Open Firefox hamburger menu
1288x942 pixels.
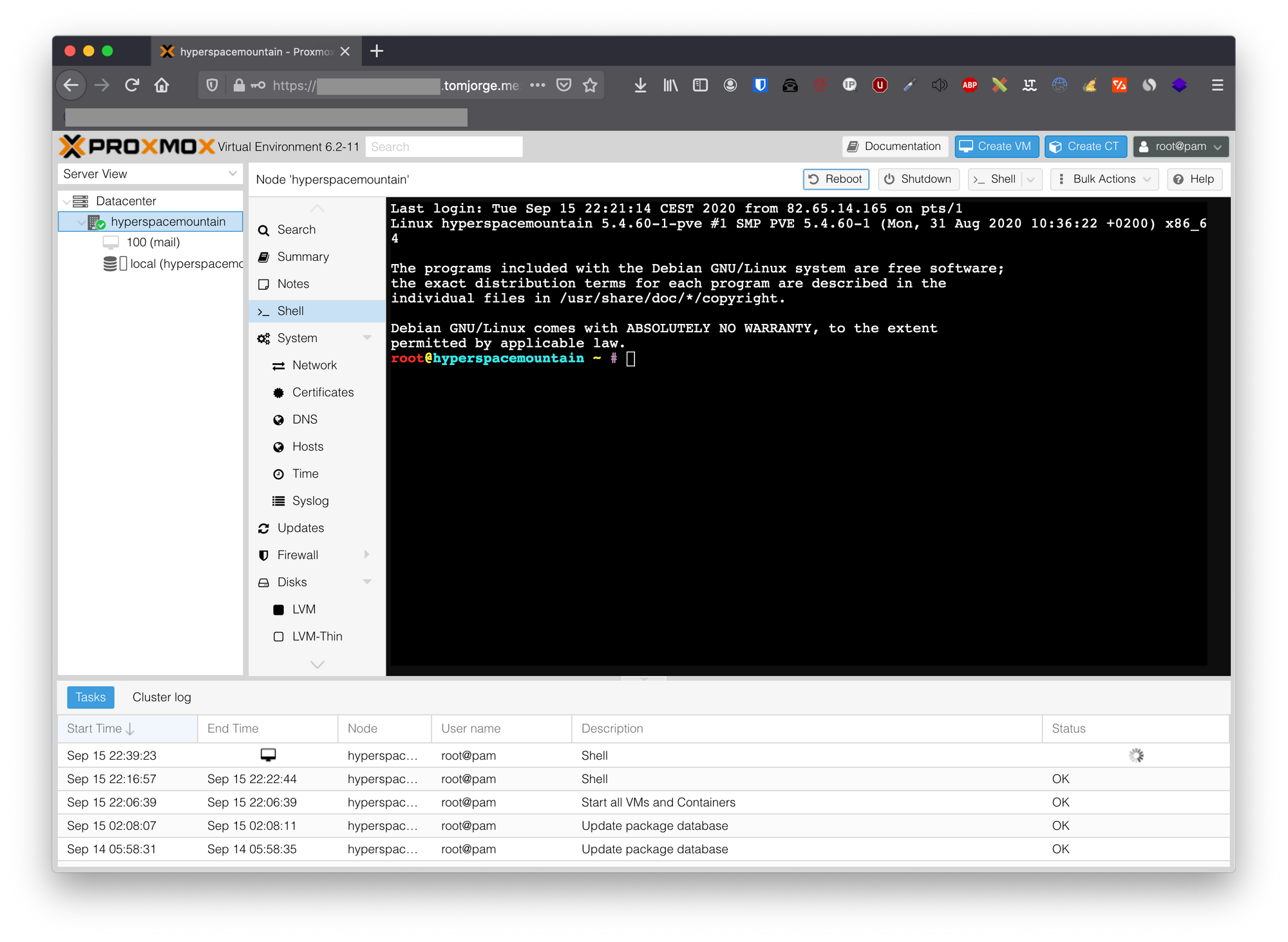[x=1217, y=85]
